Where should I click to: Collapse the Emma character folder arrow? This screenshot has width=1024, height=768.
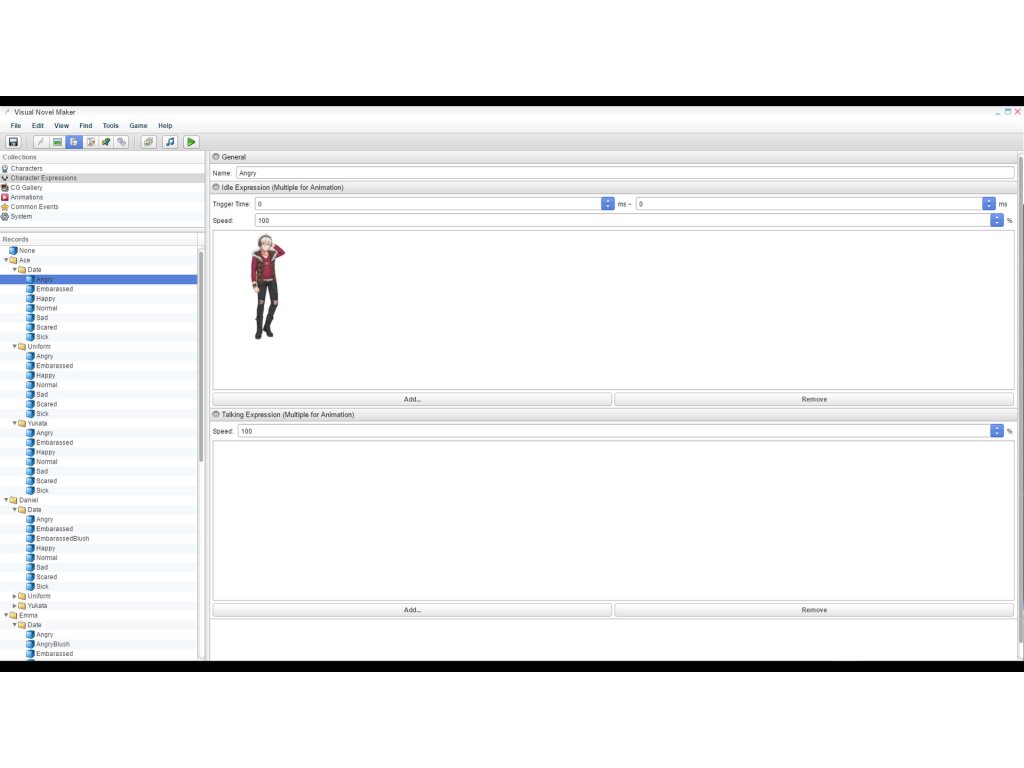click(6, 615)
